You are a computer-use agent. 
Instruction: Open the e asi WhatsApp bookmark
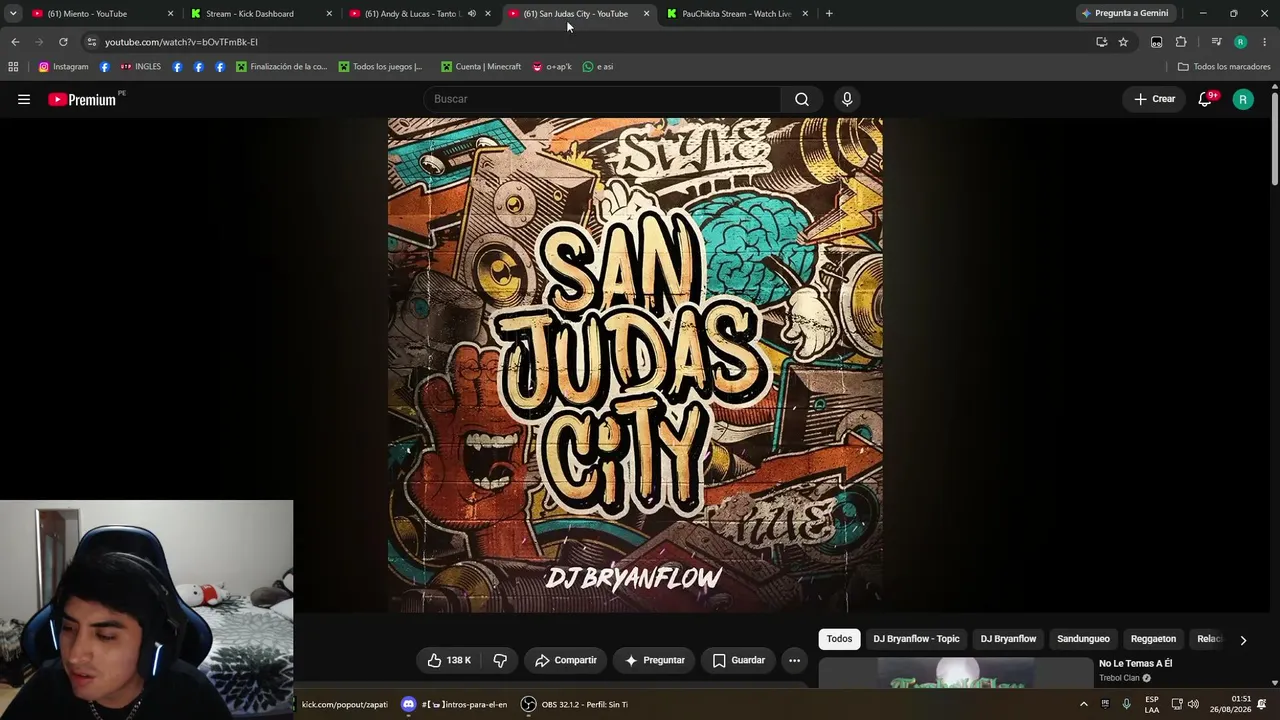click(598, 67)
